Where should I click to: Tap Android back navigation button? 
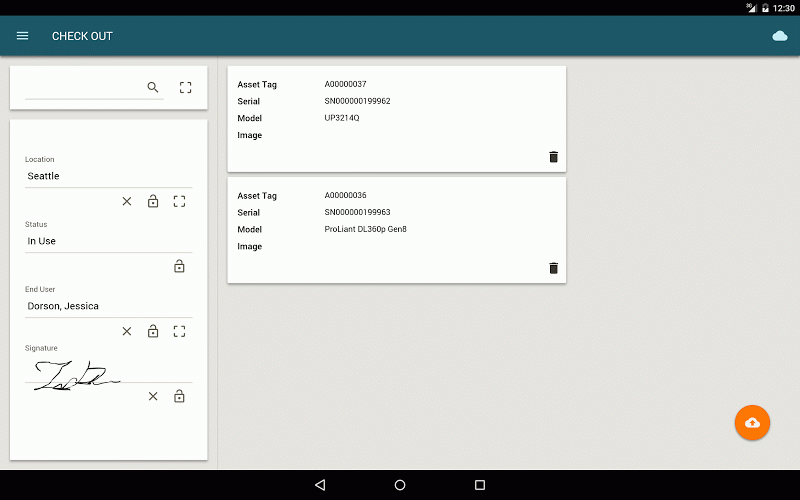320,485
